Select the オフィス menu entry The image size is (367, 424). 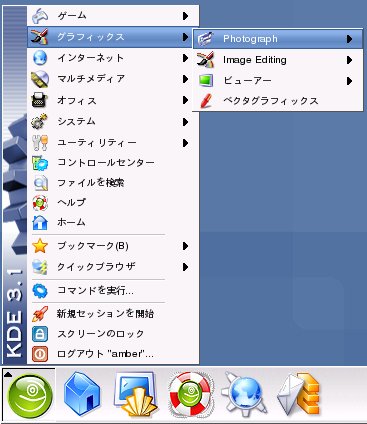[x=113, y=100]
